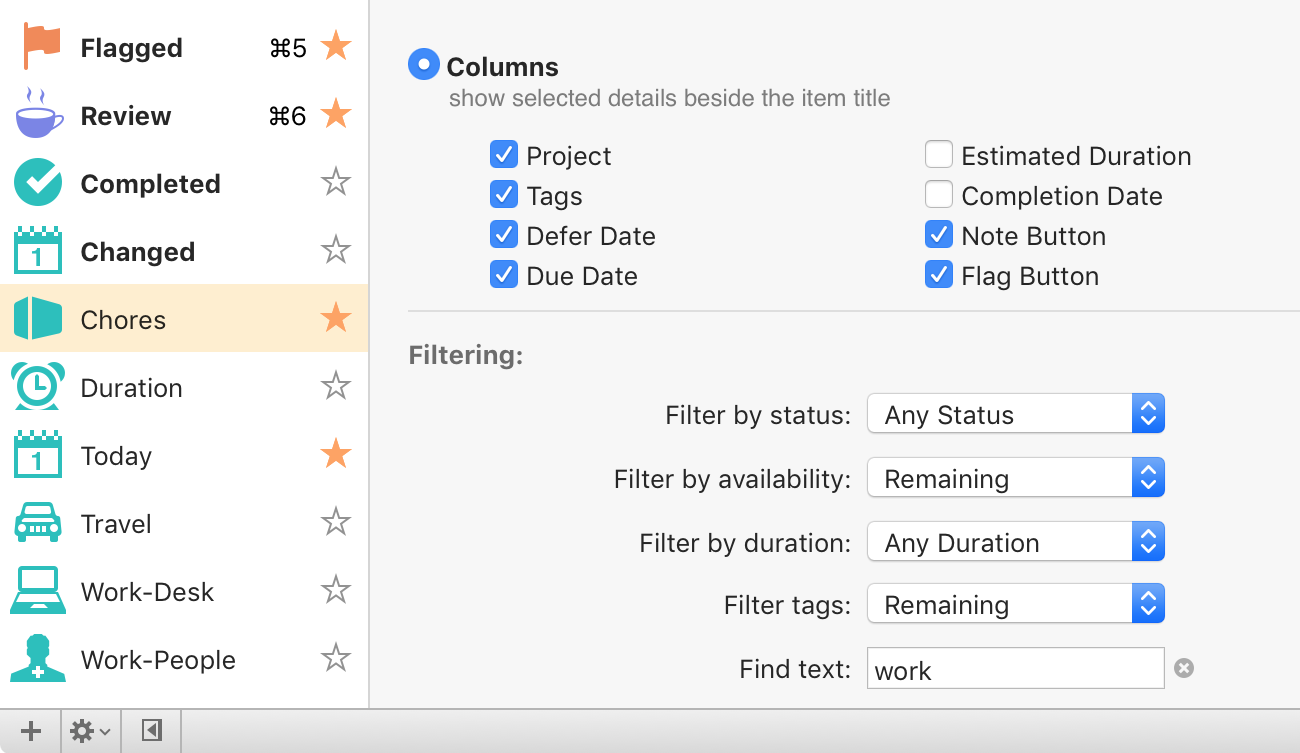Select the Work-People perspective name

[x=158, y=660]
